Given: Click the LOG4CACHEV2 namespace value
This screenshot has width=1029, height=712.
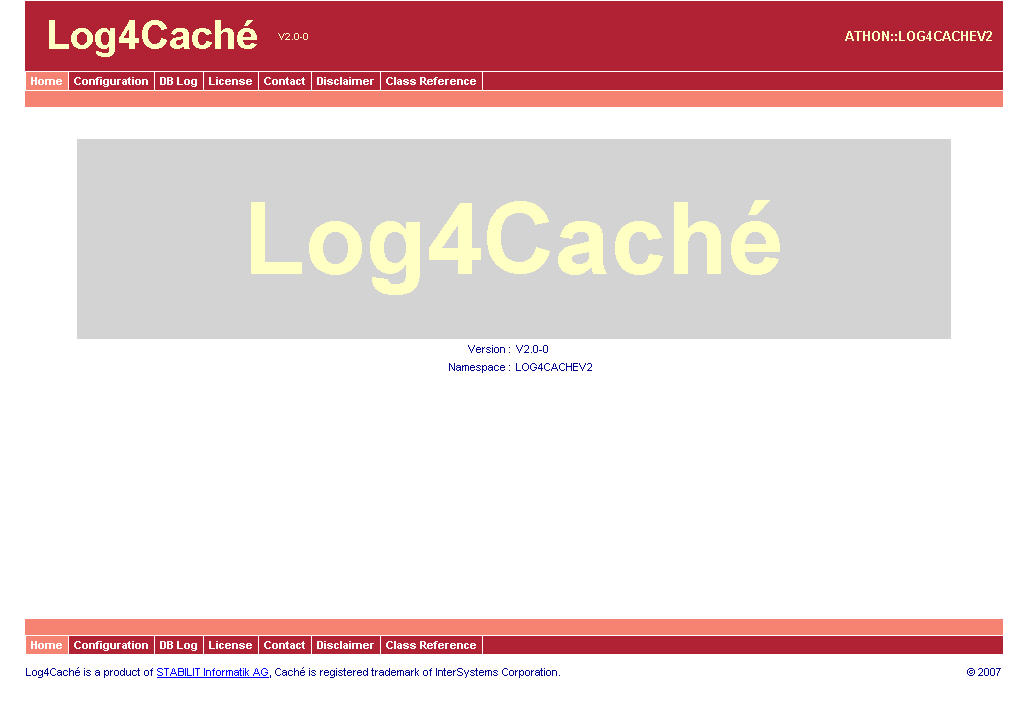Looking at the screenshot, I should click(554, 367).
